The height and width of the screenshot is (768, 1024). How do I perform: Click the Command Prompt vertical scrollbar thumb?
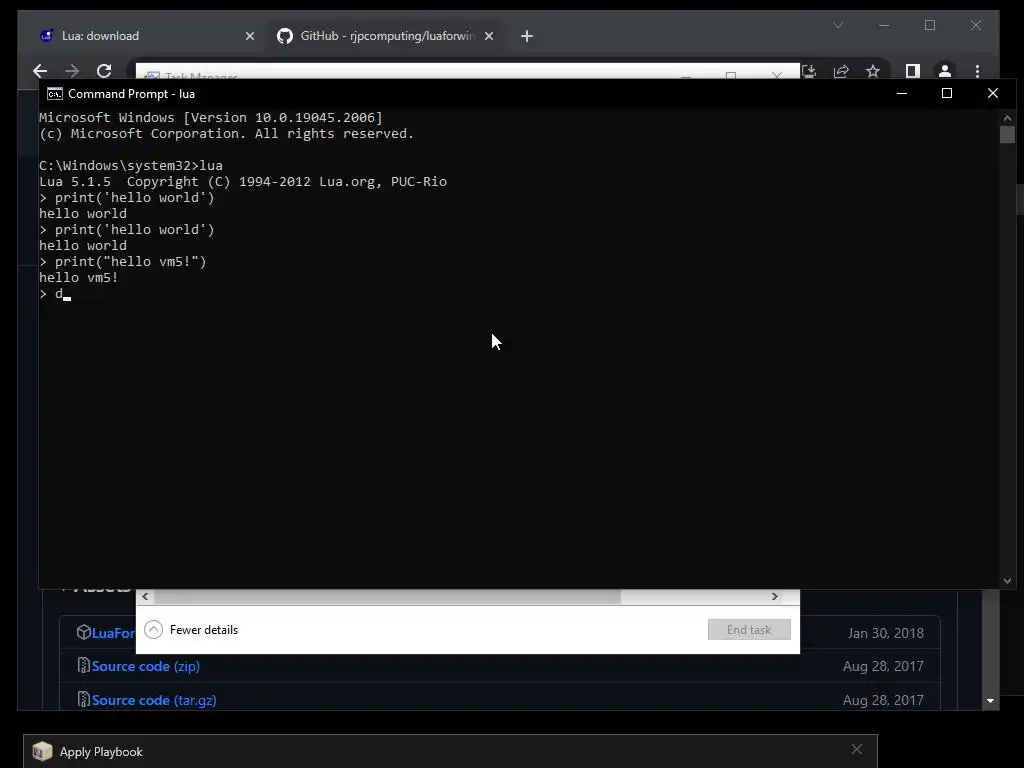point(1007,135)
